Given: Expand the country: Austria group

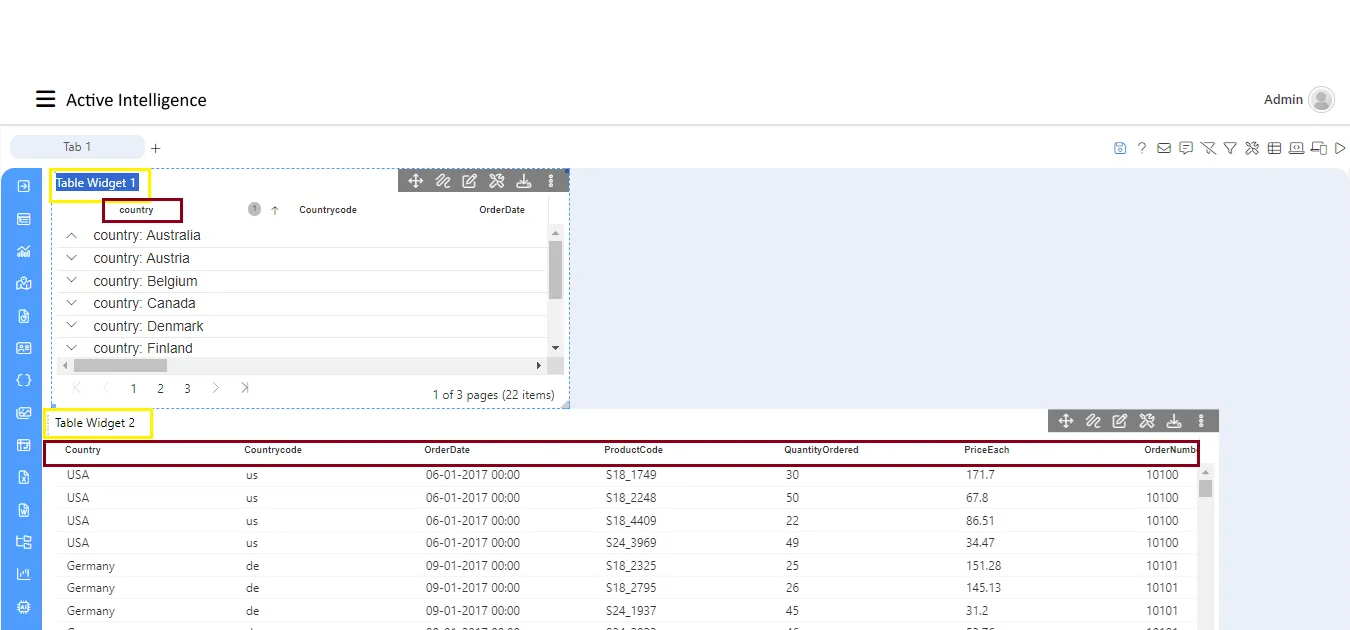Looking at the screenshot, I should pyautogui.click(x=71, y=258).
